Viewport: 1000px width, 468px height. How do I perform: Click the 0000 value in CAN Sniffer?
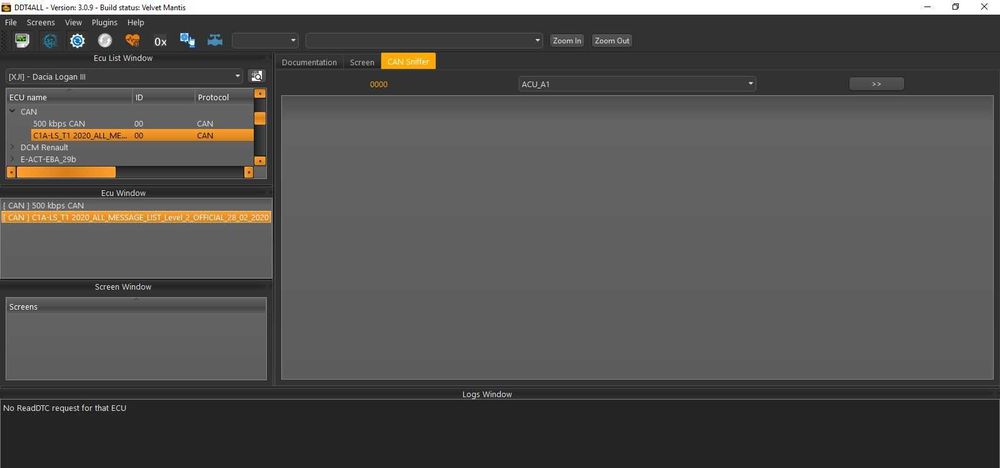(379, 84)
